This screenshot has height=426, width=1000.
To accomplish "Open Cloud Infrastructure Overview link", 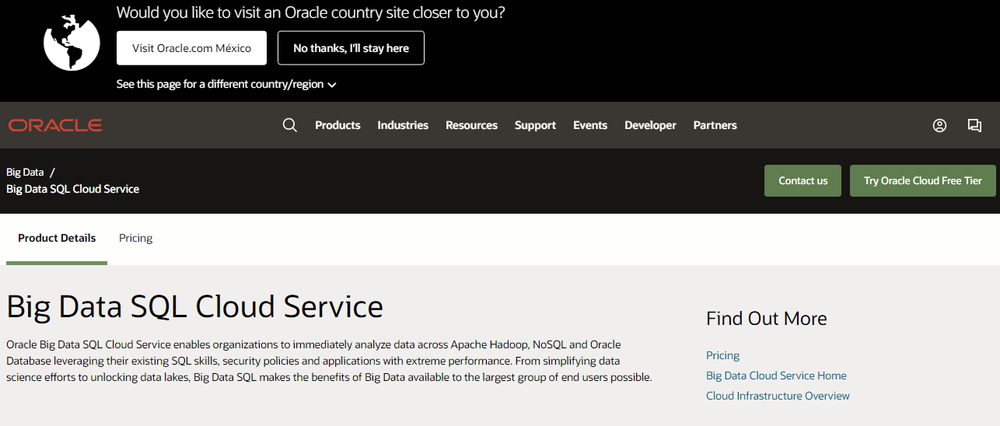I will [x=777, y=395].
